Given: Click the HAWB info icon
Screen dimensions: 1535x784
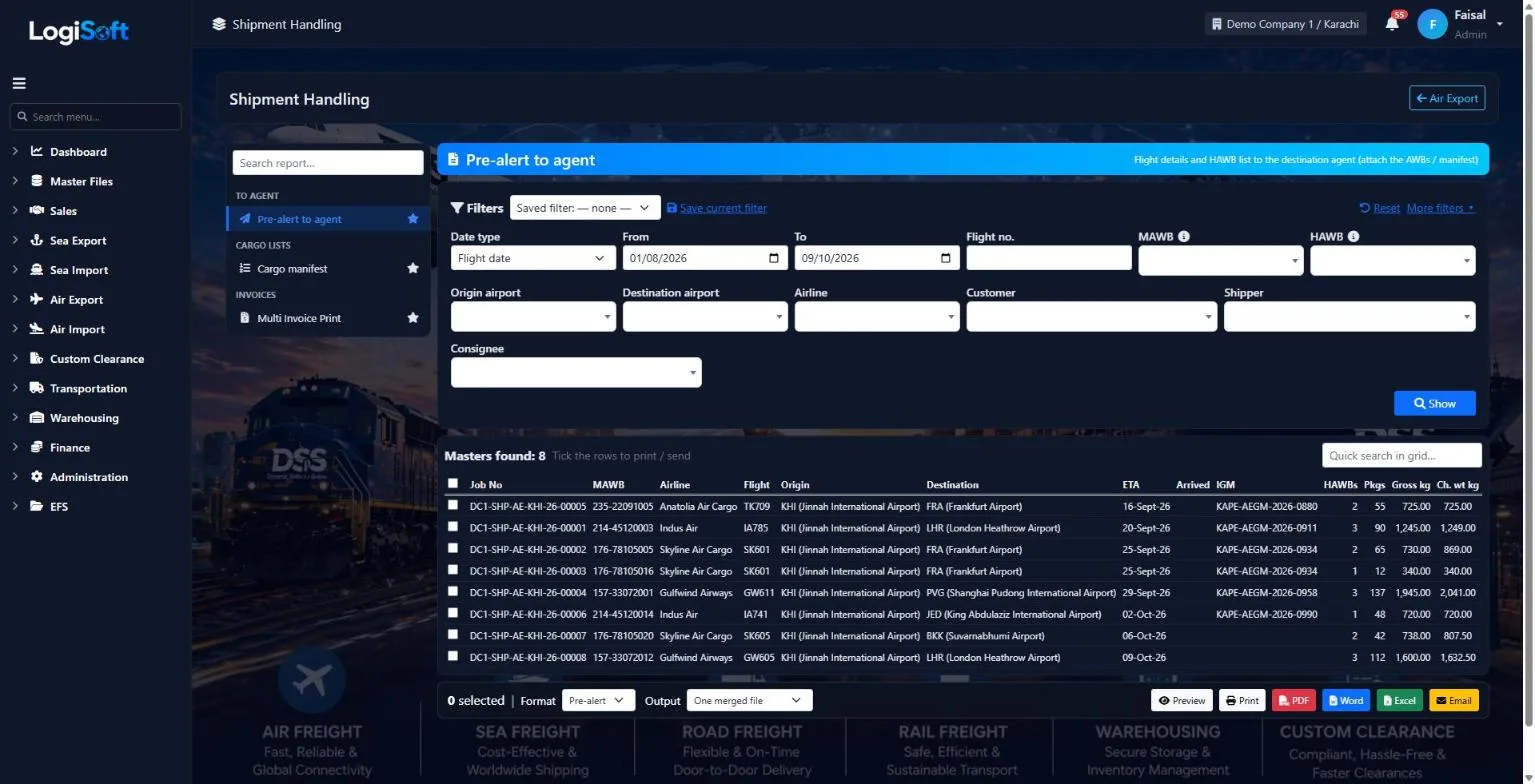Looking at the screenshot, I should 1353,237.
